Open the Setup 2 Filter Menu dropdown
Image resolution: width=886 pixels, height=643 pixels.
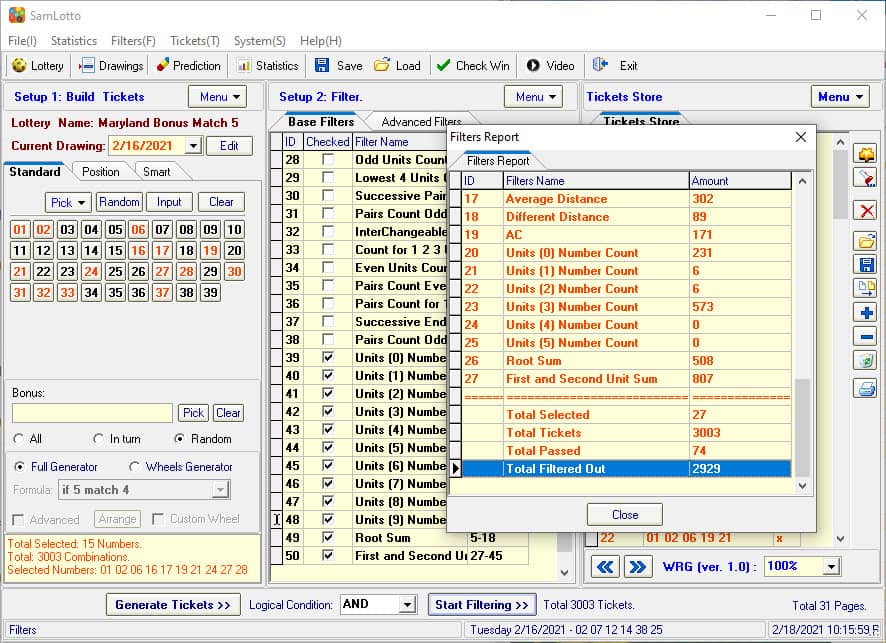click(534, 97)
